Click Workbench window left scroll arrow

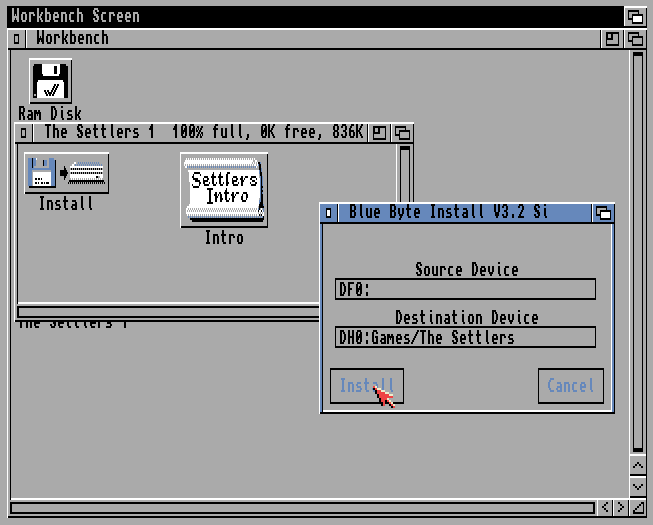tap(605, 507)
